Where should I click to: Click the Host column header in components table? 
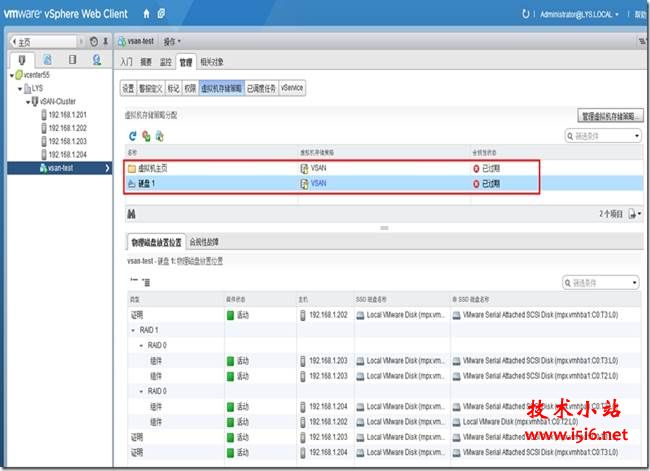(x=325, y=299)
